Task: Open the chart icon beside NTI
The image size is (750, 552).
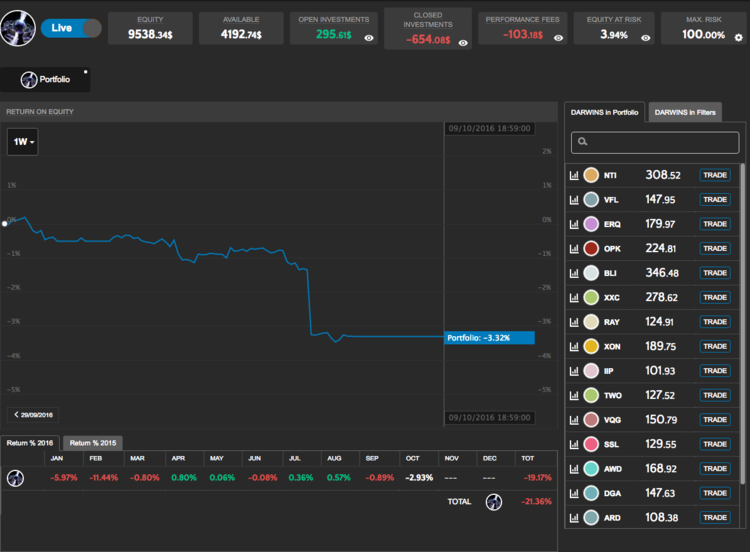Action: coord(575,176)
